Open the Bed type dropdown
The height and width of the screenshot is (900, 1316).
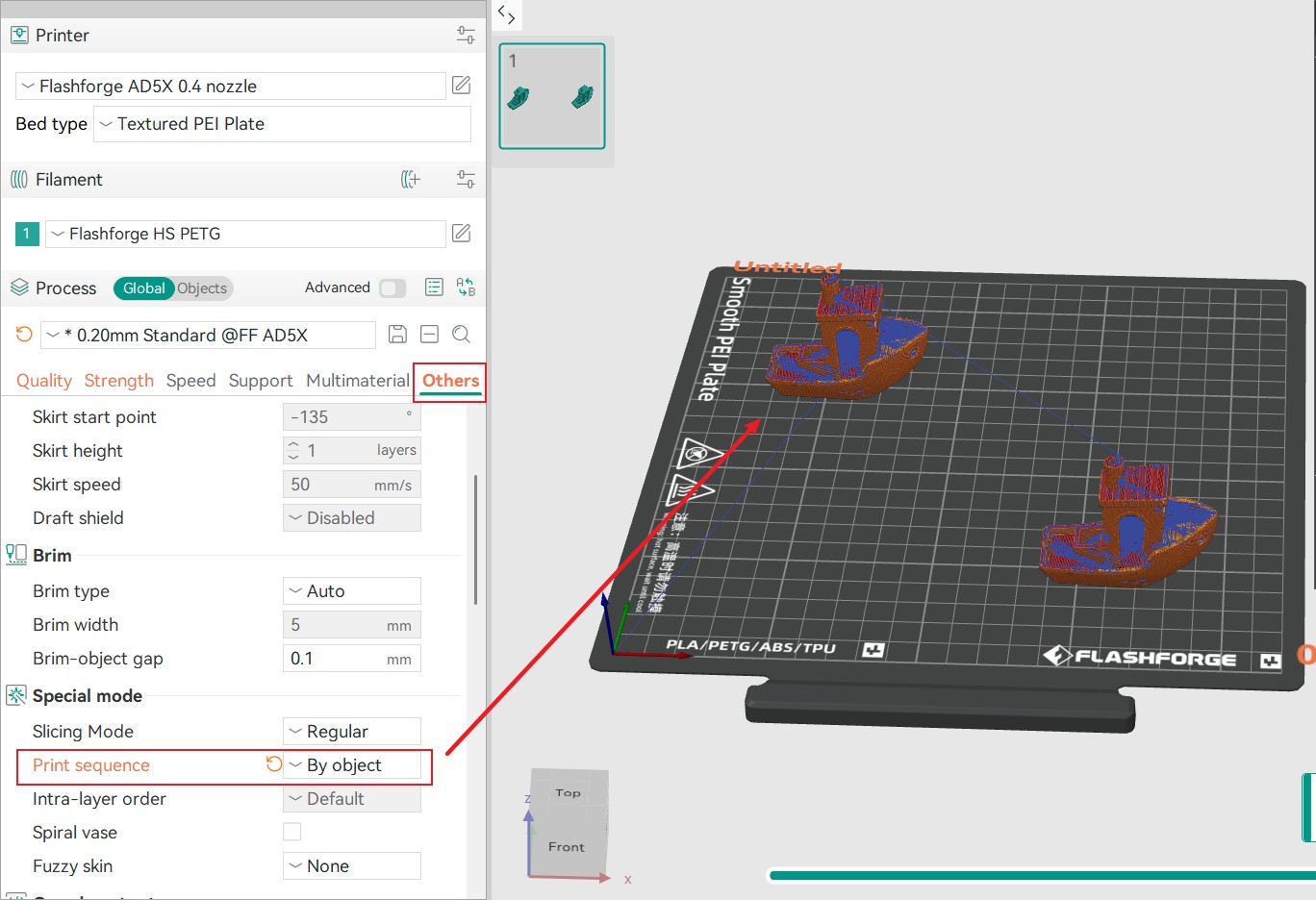(282, 124)
